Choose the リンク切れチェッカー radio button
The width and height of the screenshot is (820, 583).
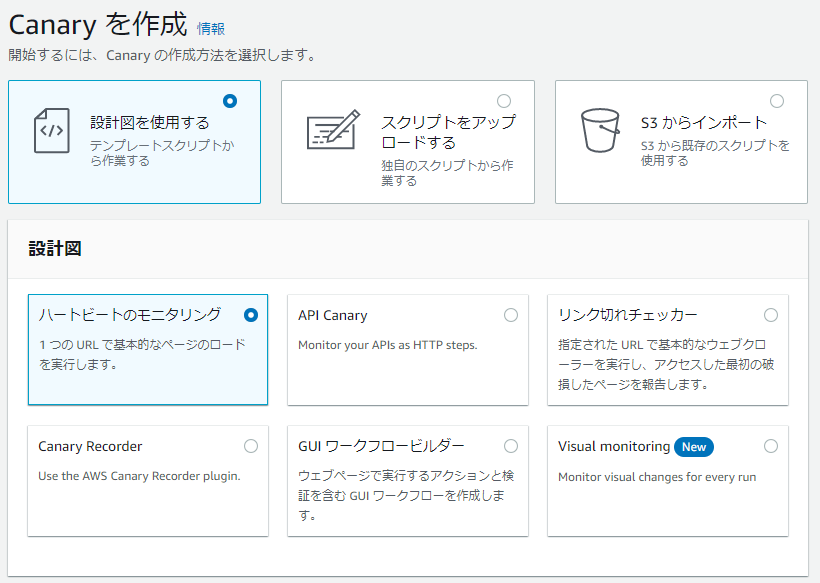[x=771, y=315]
